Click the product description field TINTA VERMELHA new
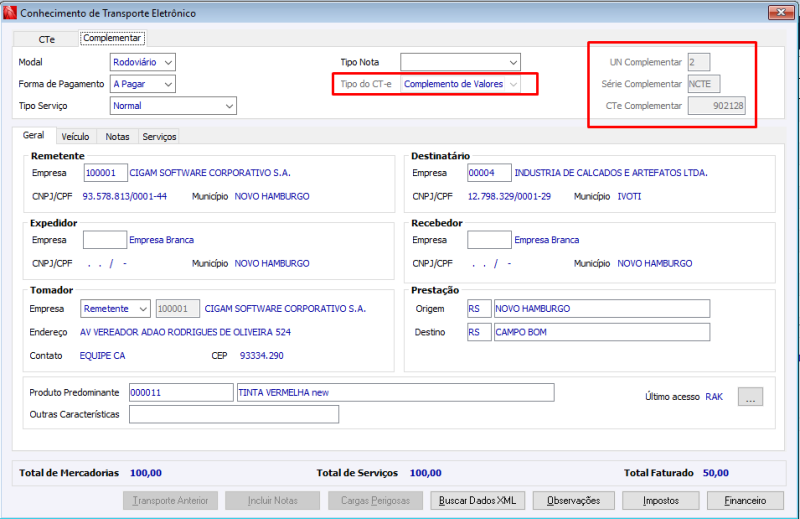800x519 pixels. (395, 392)
